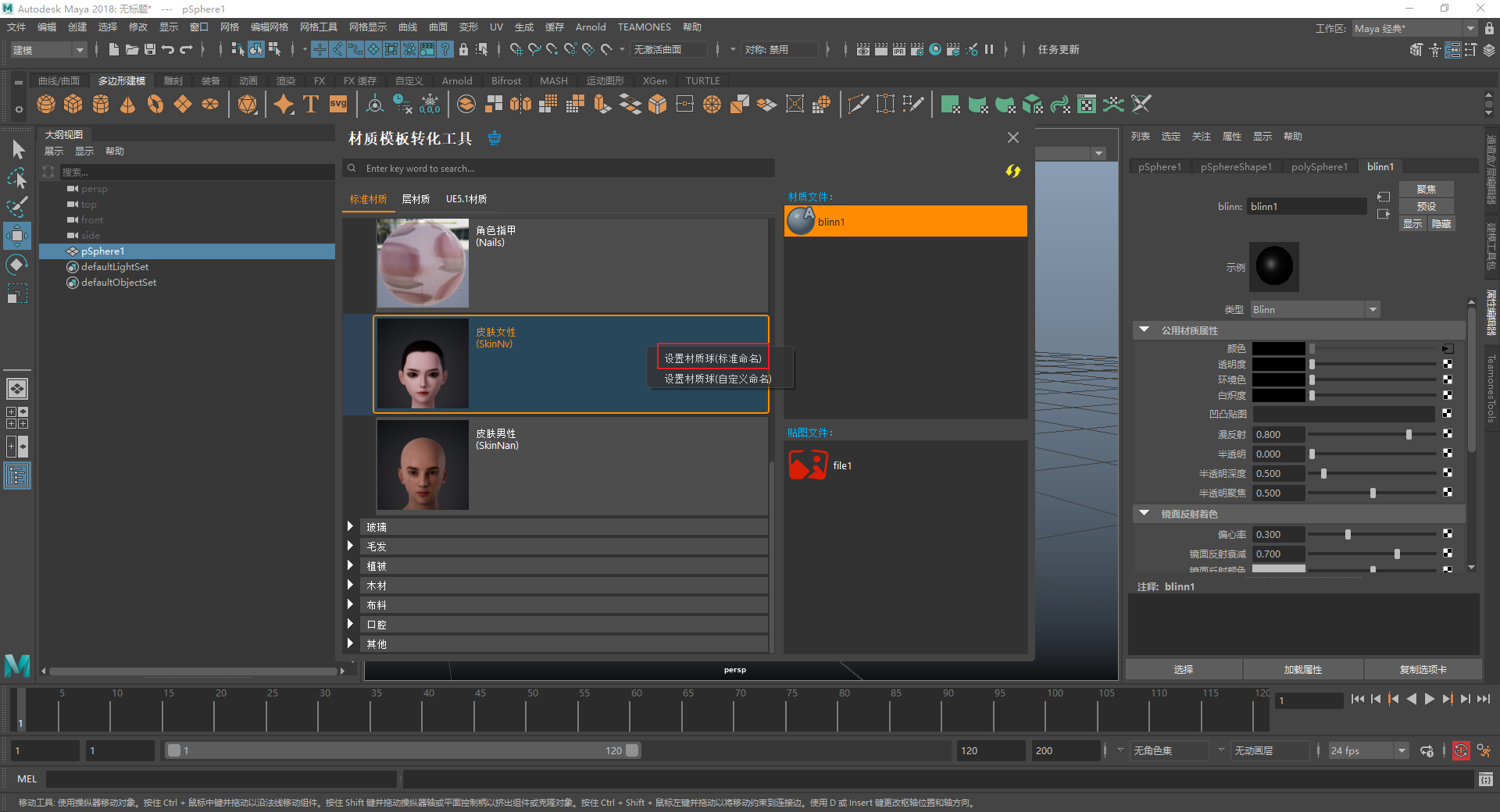The image size is (1500, 812).
Task: Expand the 玻璃 material category
Action: (351, 527)
